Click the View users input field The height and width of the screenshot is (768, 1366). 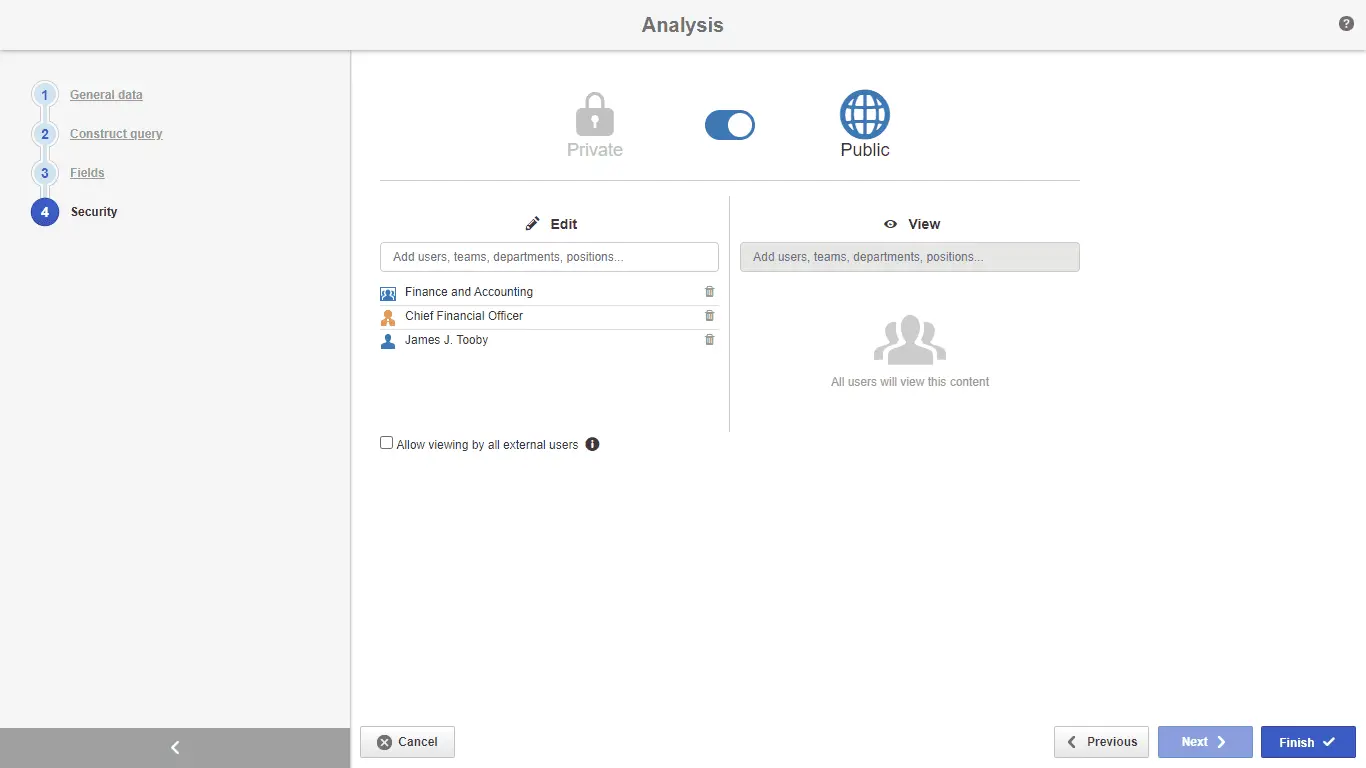(909, 257)
